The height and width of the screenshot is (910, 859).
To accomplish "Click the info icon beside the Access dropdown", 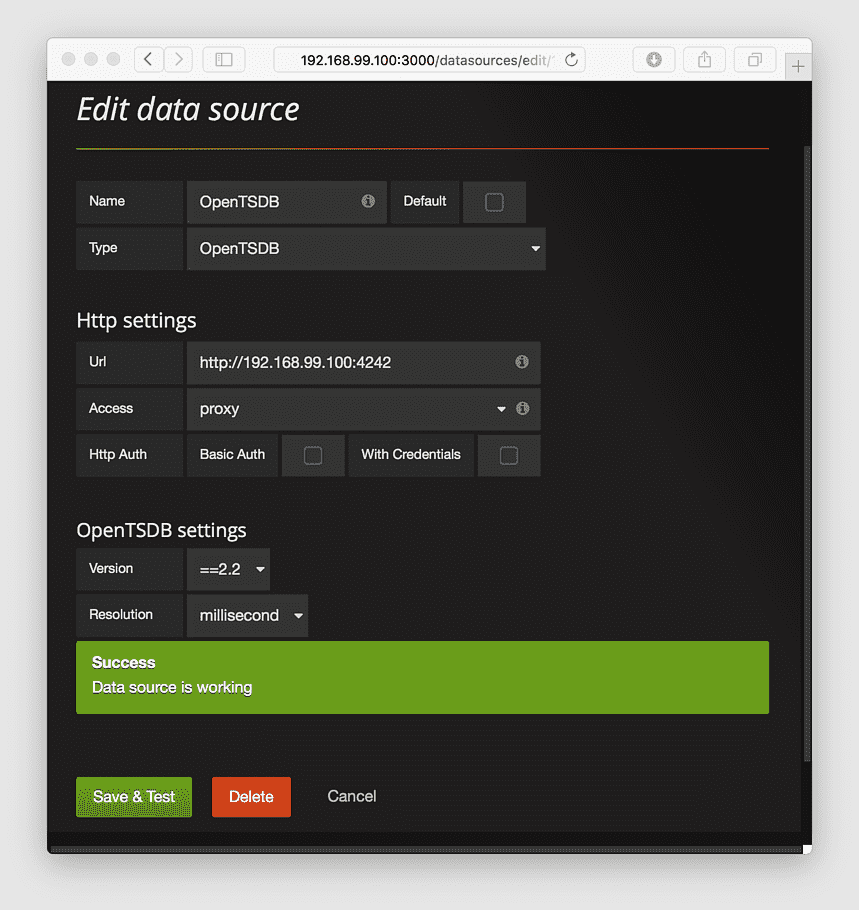I will click(x=521, y=408).
